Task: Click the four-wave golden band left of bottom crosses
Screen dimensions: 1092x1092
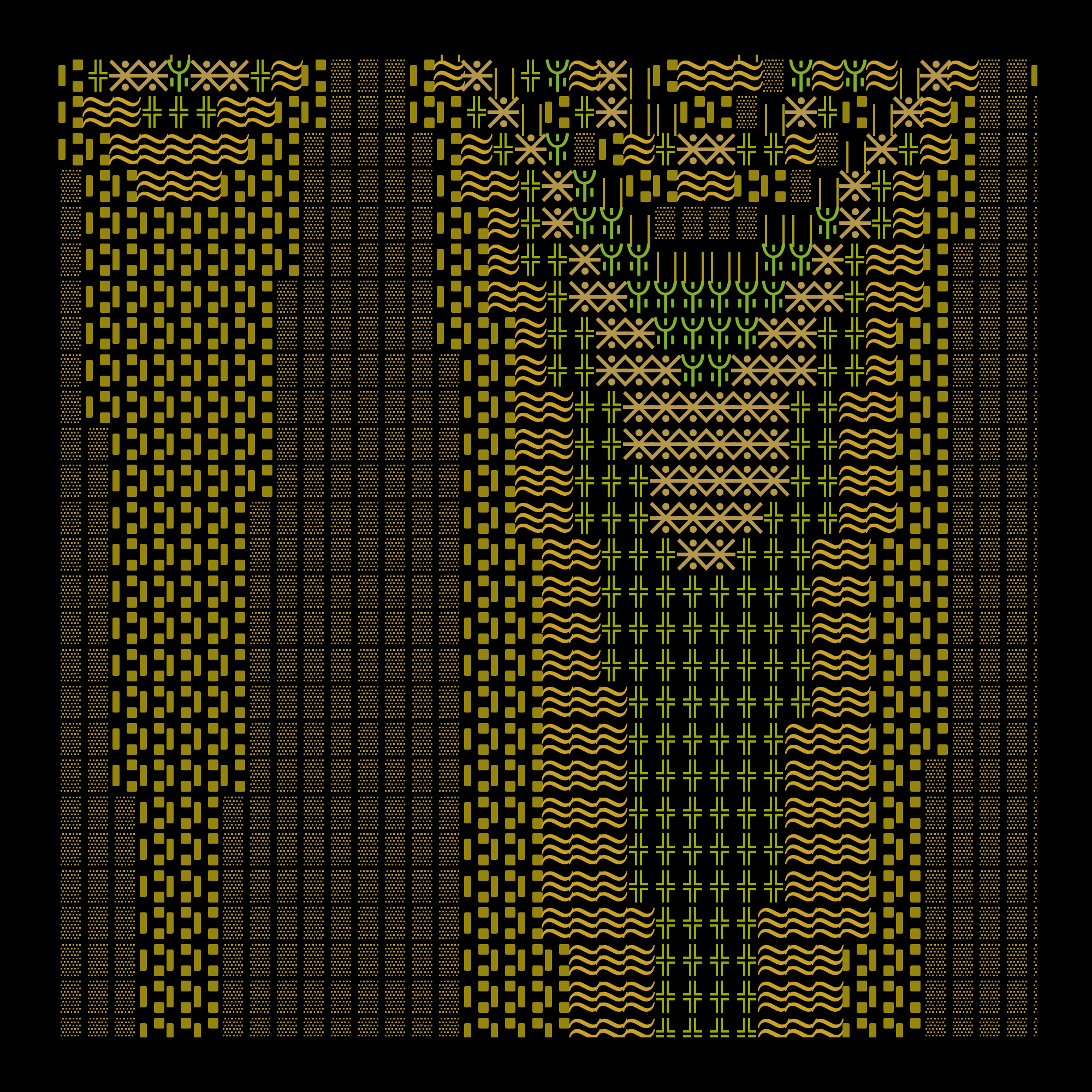Action: (x=597, y=922)
